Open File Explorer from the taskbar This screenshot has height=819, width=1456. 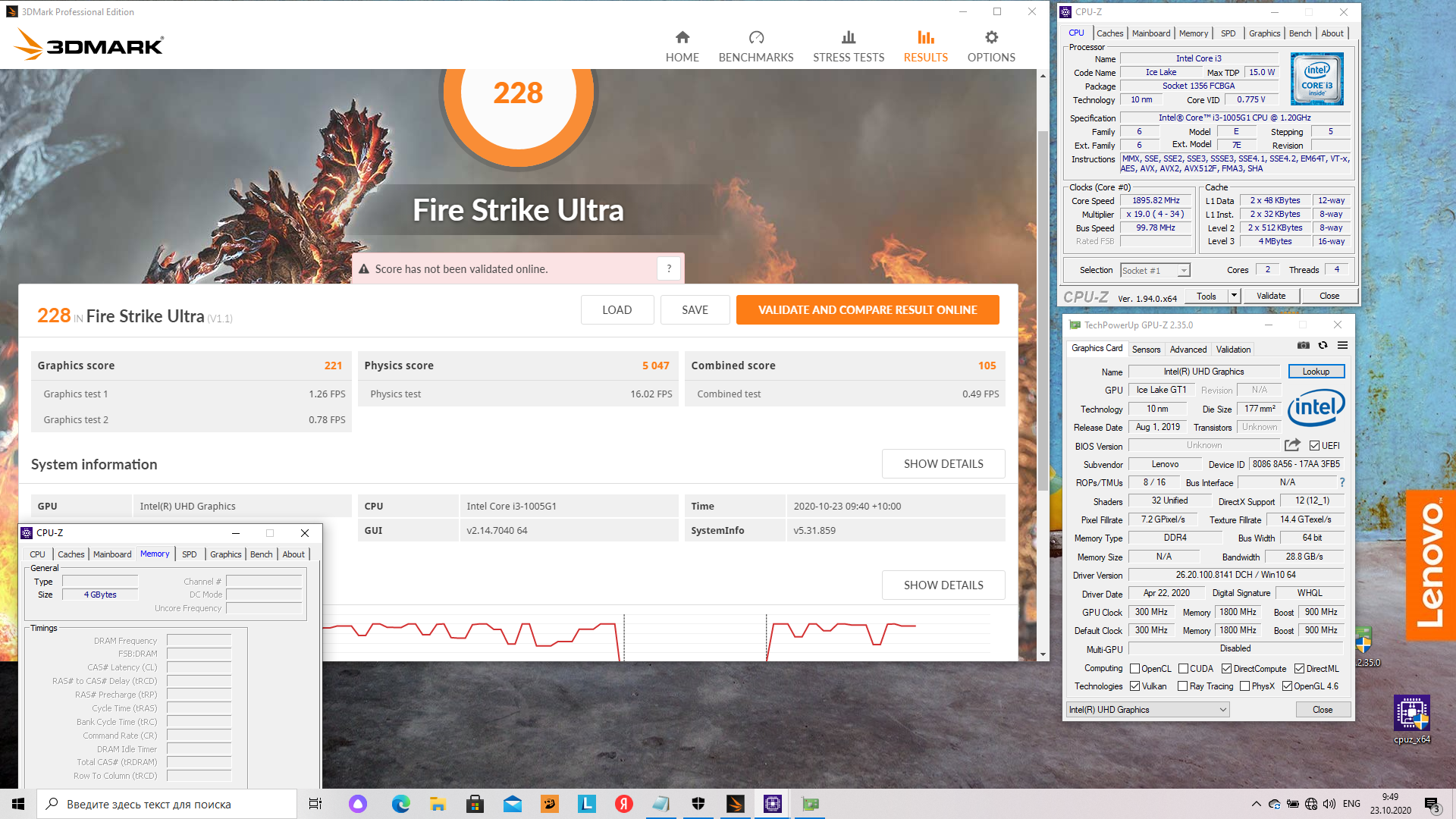438,804
